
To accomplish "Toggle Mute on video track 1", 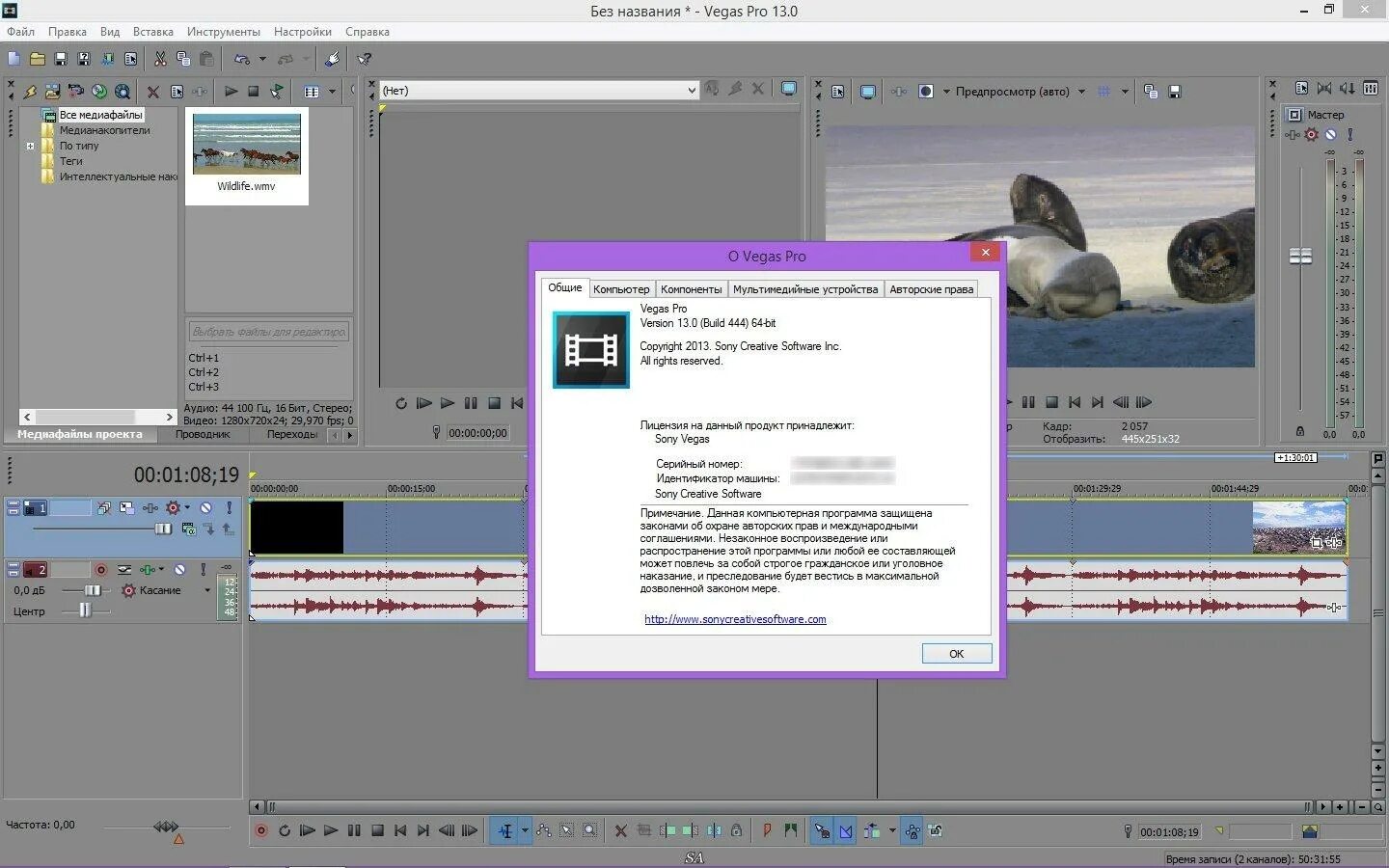I will coord(205,507).
